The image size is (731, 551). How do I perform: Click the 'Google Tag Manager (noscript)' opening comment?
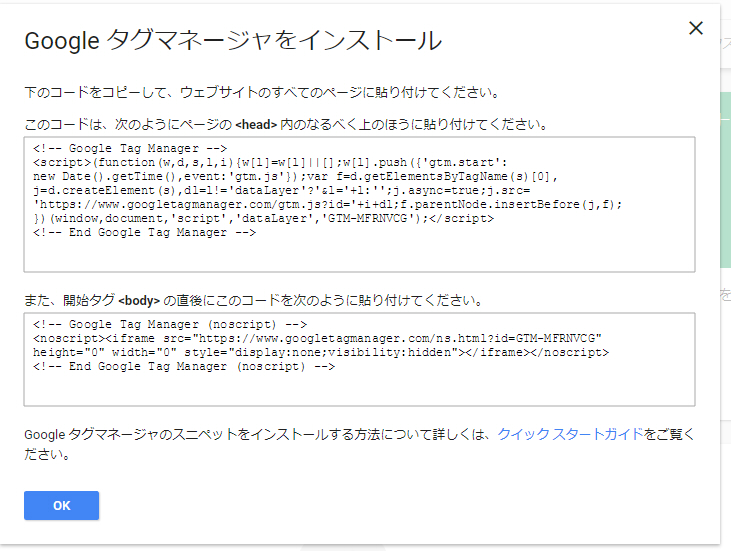tap(170, 324)
